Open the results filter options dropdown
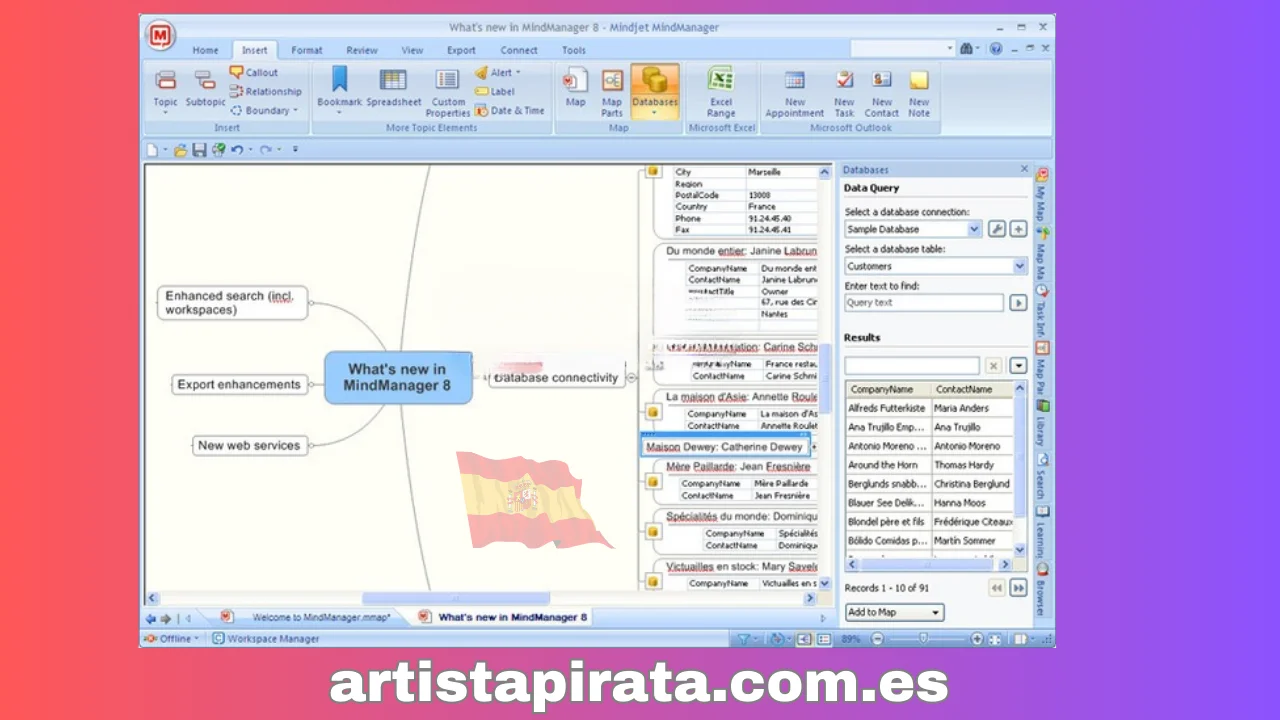Viewport: 1280px width, 720px height. [x=1018, y=366]
